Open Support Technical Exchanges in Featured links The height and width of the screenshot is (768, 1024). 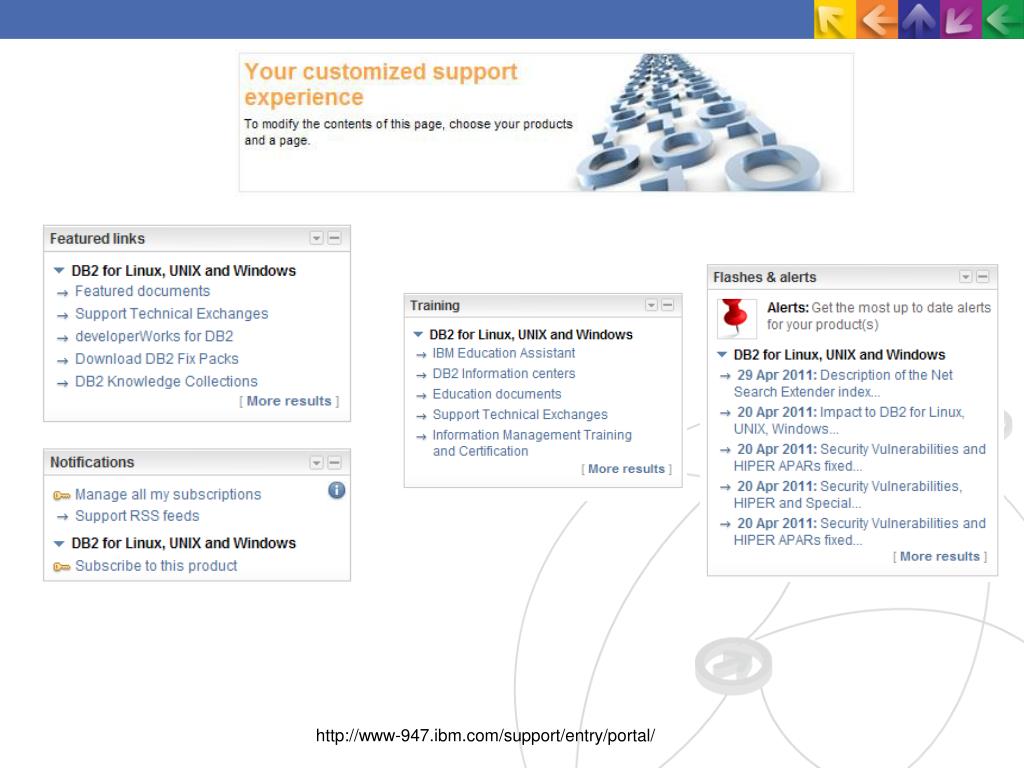(x=171, y=313)
